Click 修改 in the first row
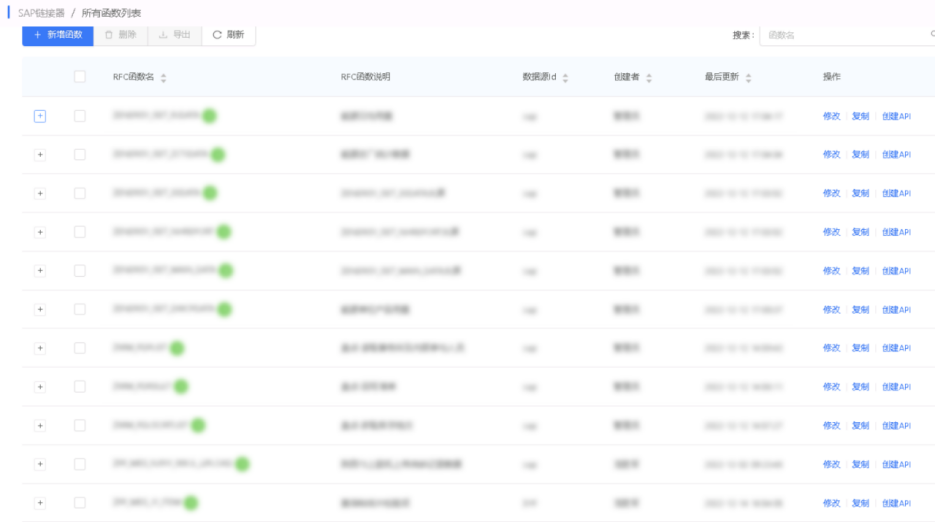The height and width of the screenshot is (523, 935). click(832, 116)
